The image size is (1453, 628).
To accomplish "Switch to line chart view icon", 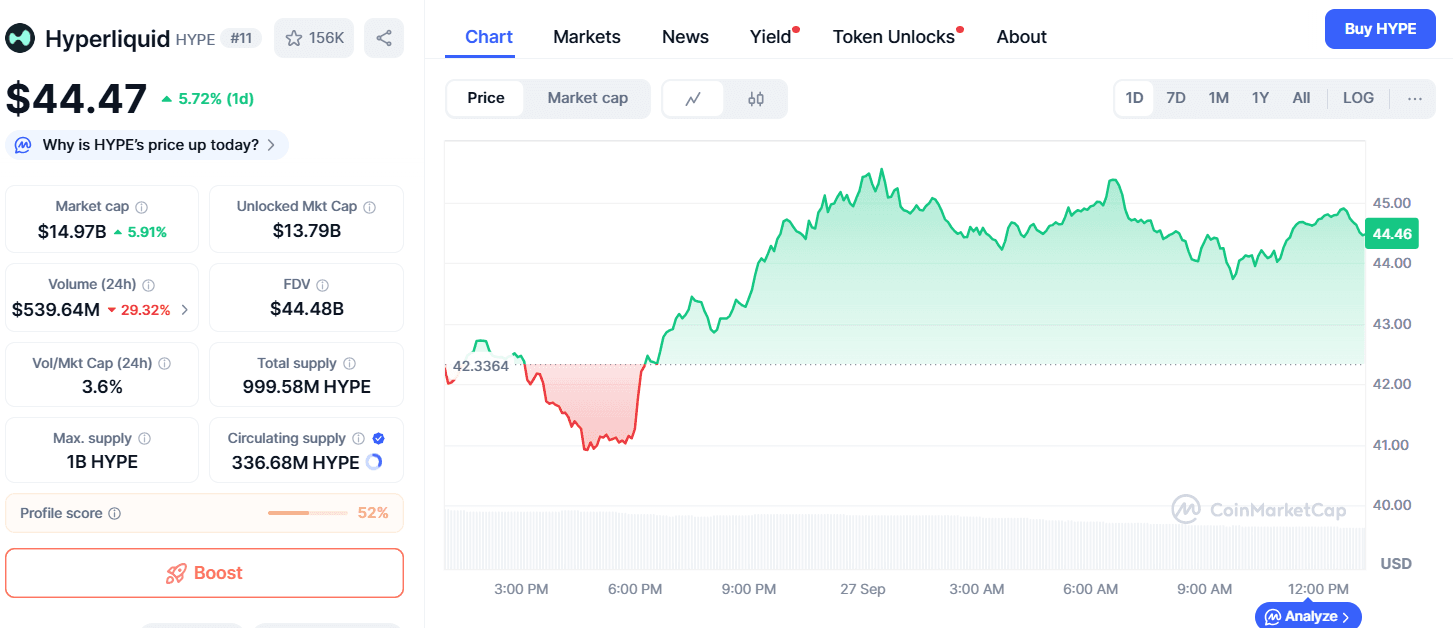I will click(x=693, y=99).
